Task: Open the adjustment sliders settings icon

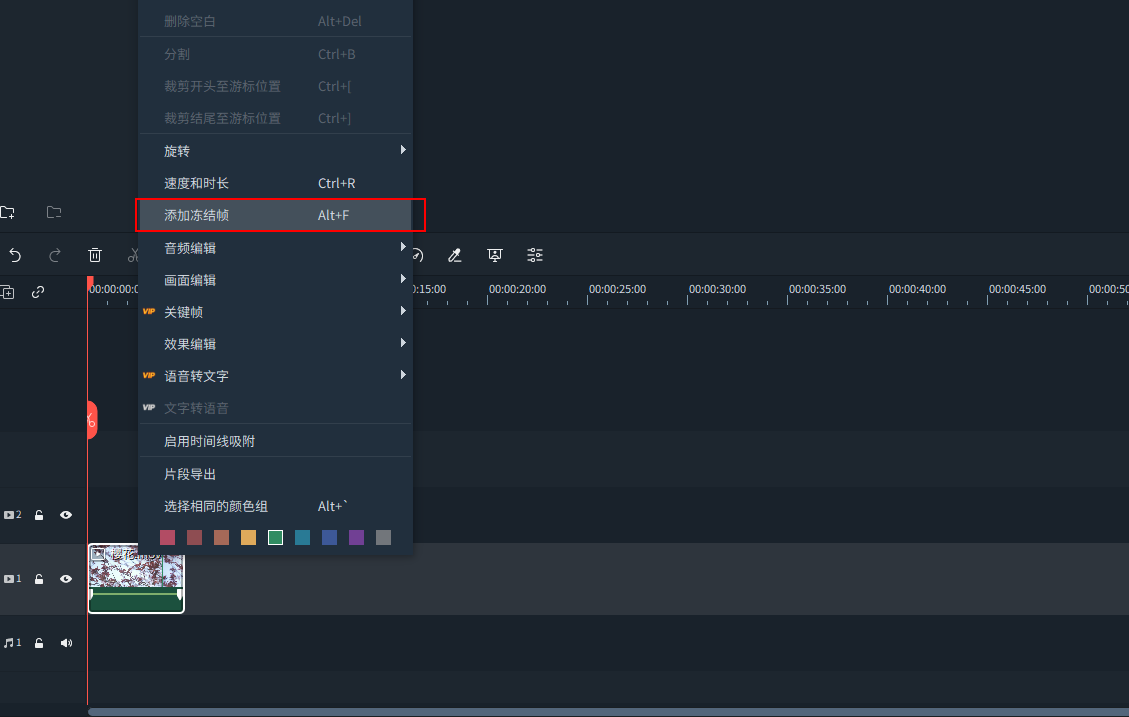Action: 535,255
